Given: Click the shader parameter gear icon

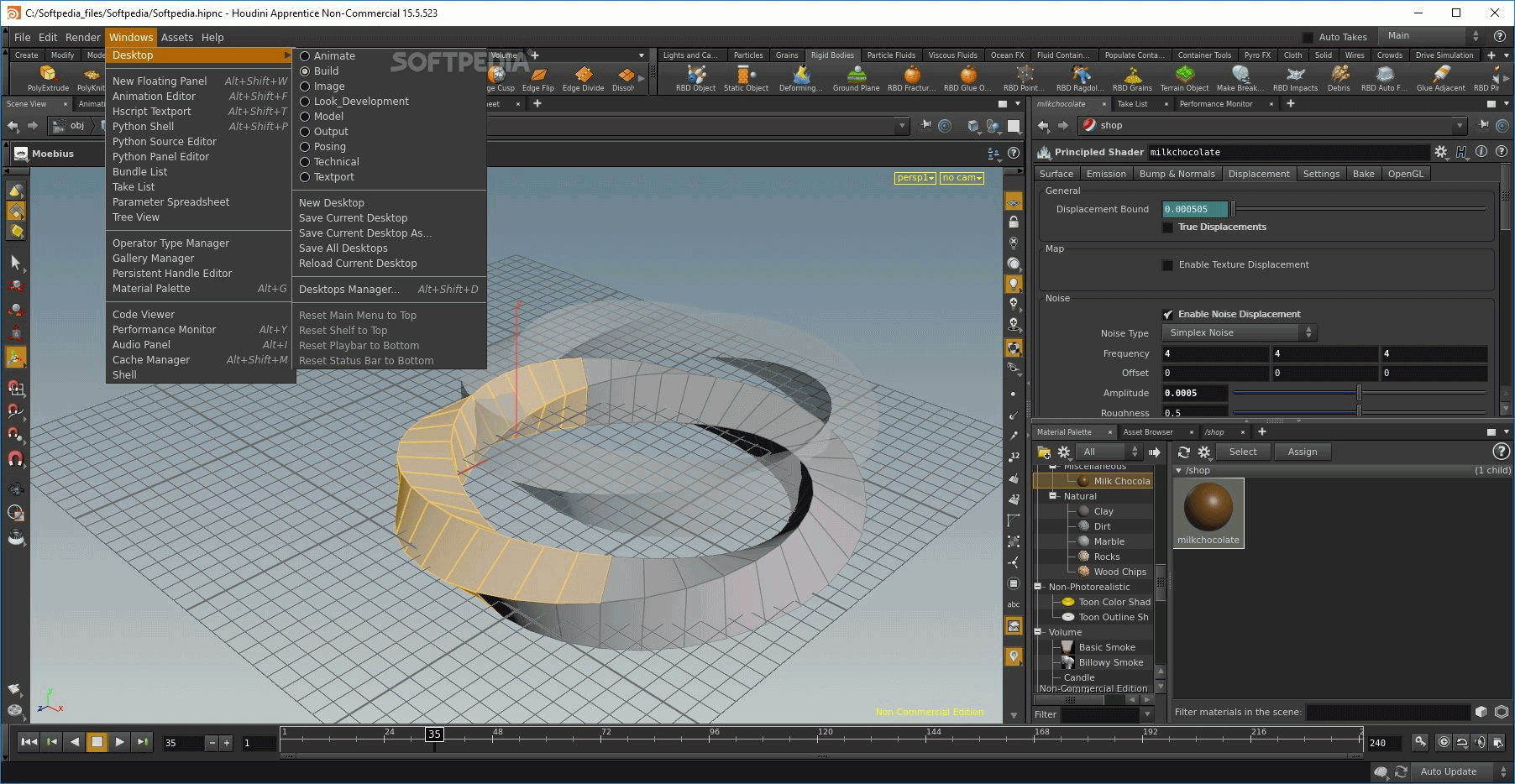Looking at the screenshot, I should (1441, 152).
